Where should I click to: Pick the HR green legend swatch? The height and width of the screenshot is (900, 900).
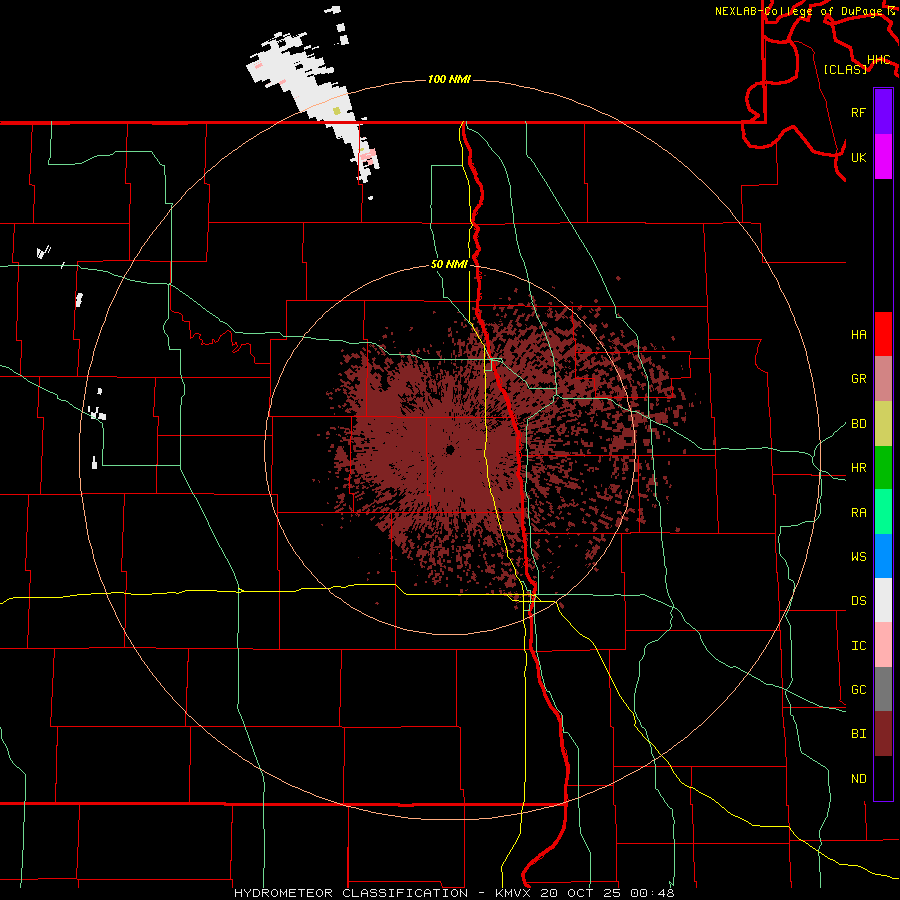point(883,467)
